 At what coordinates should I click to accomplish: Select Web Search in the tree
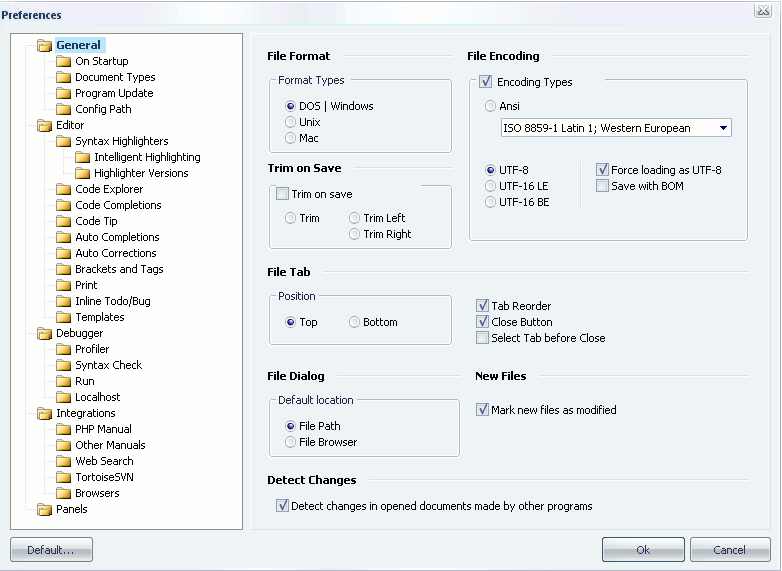[104, 461]
